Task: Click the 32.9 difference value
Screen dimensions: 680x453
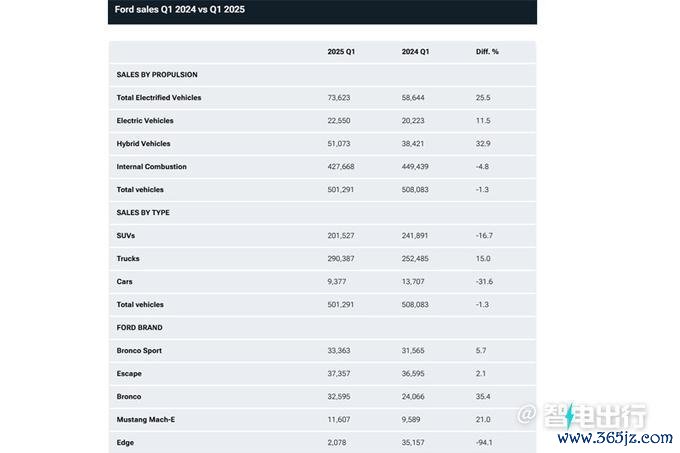Action: click(483, 143)
